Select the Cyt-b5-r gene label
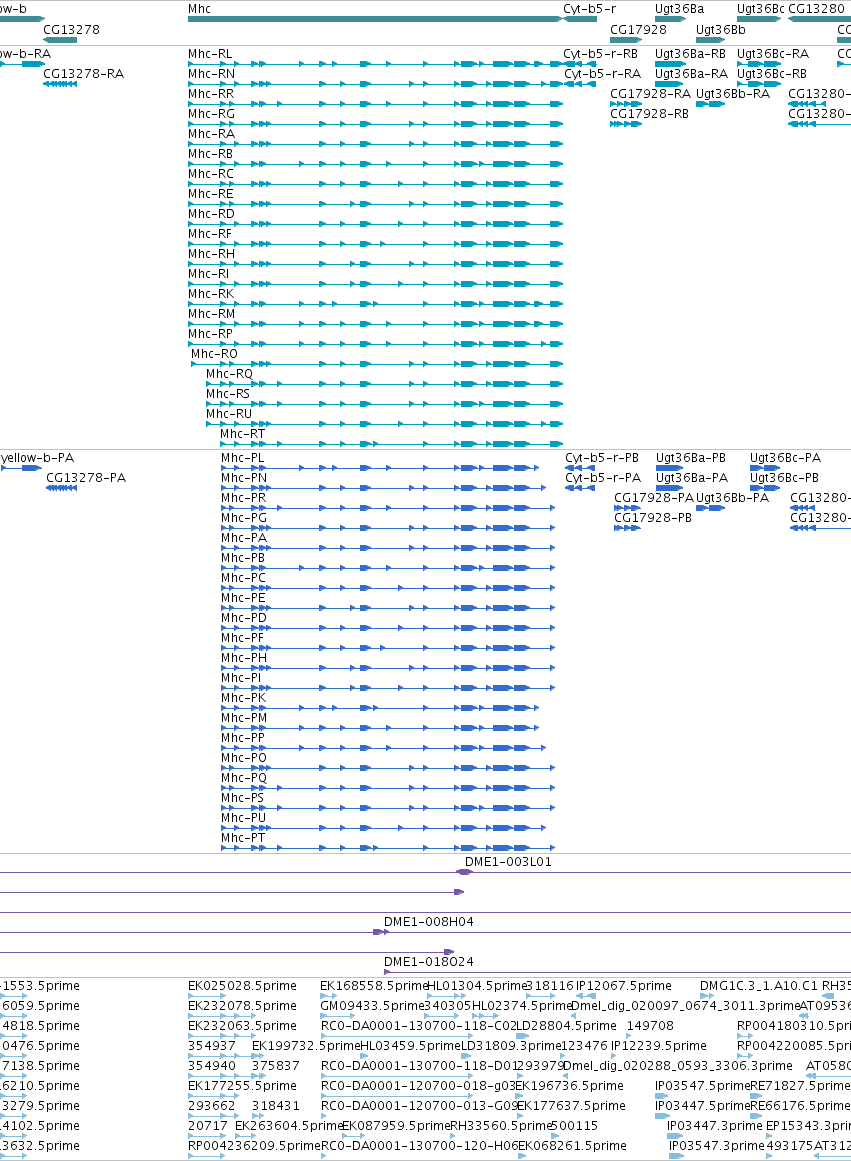 [590, 9]
